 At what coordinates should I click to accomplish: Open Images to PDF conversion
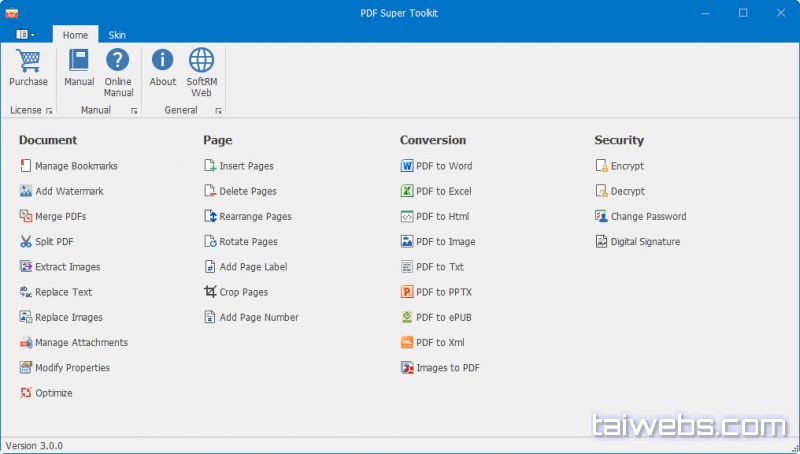click(x=448, y=368)
